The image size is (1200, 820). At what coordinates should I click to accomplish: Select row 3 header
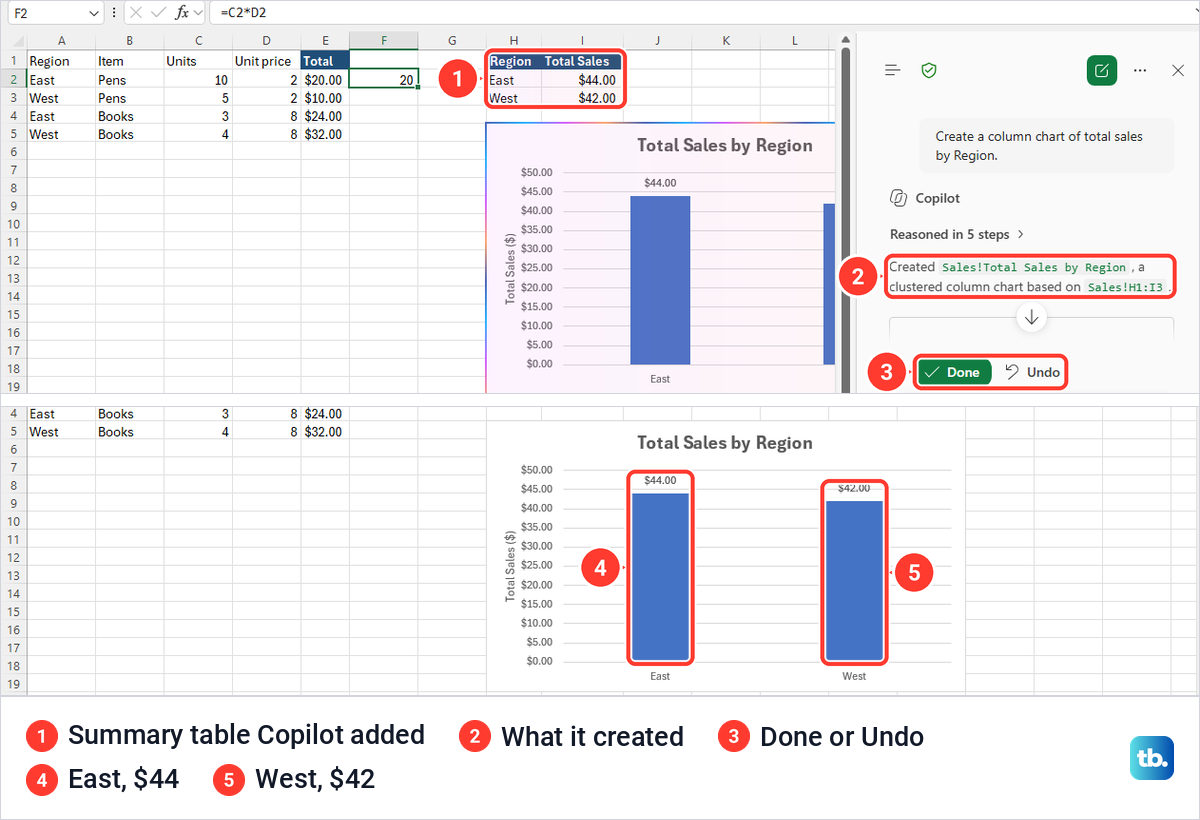(x=14, y=98)
